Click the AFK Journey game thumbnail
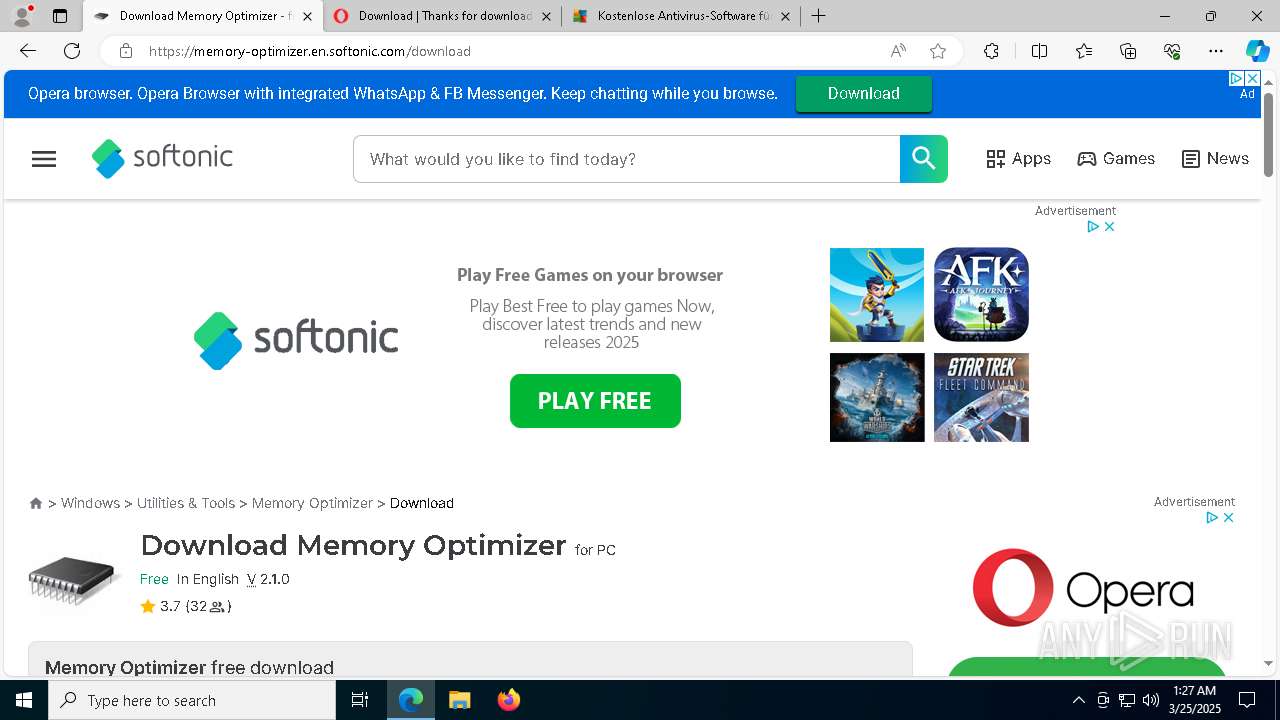Viewport: 1280px width, 720px height. (x=981, y=295)
